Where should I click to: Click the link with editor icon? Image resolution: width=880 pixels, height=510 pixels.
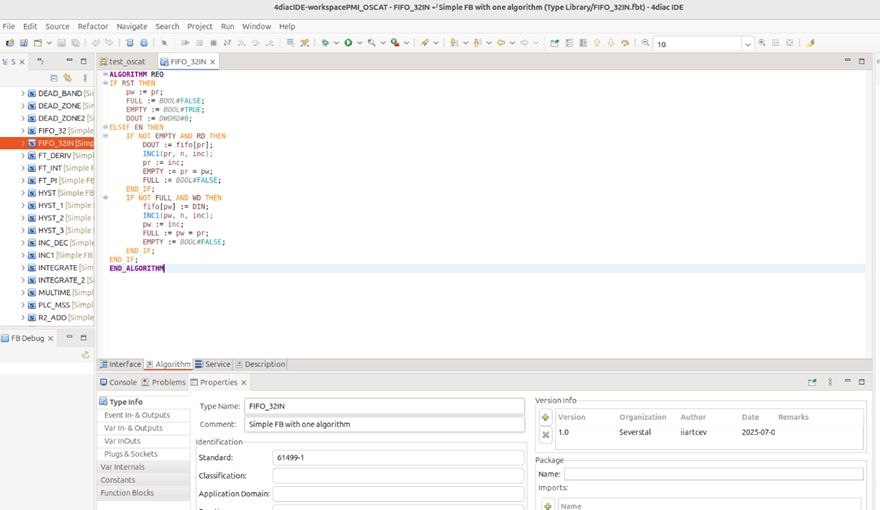point(68,78)
